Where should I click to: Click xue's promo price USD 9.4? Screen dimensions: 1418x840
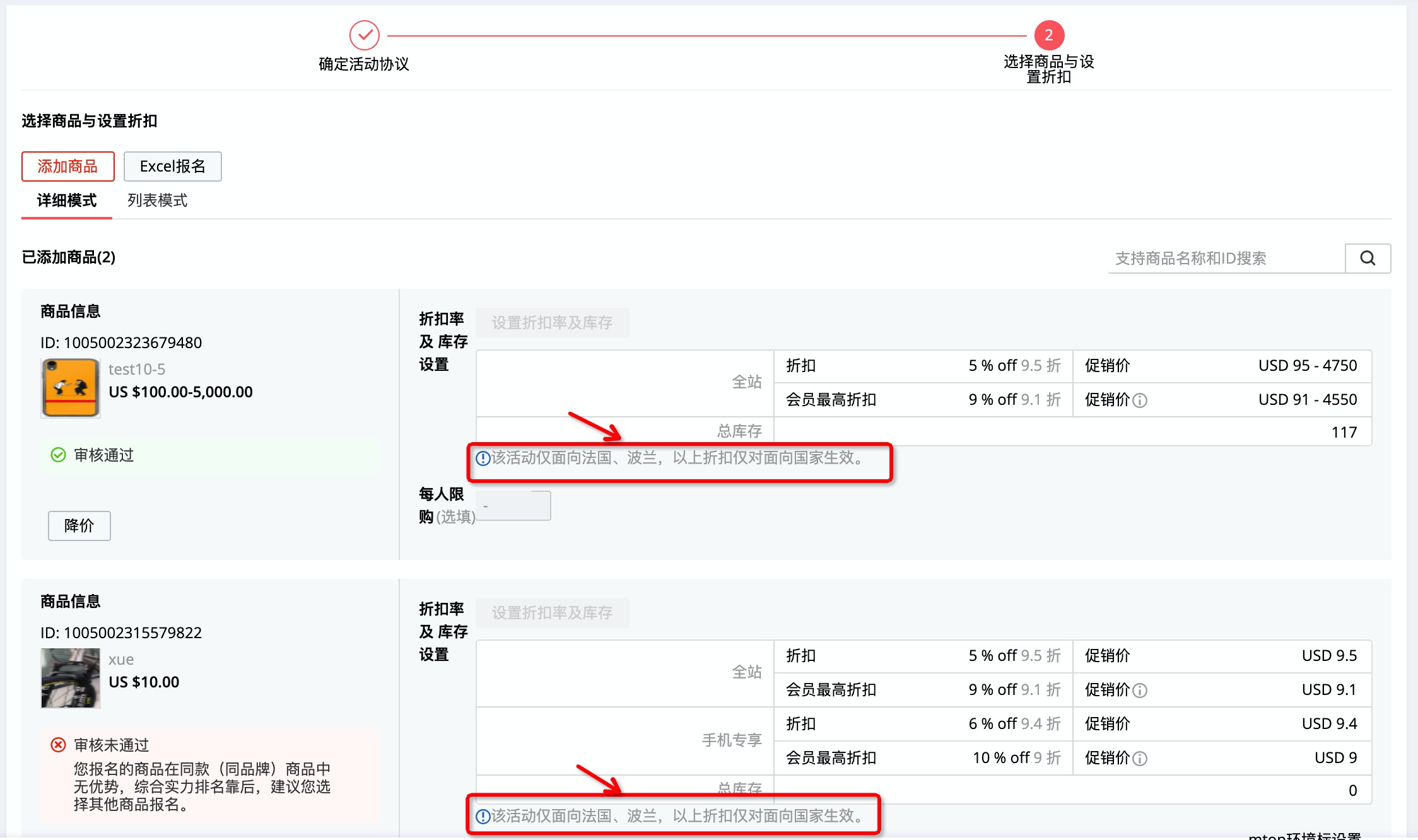pyautogui.click(x=1329, y=724)
